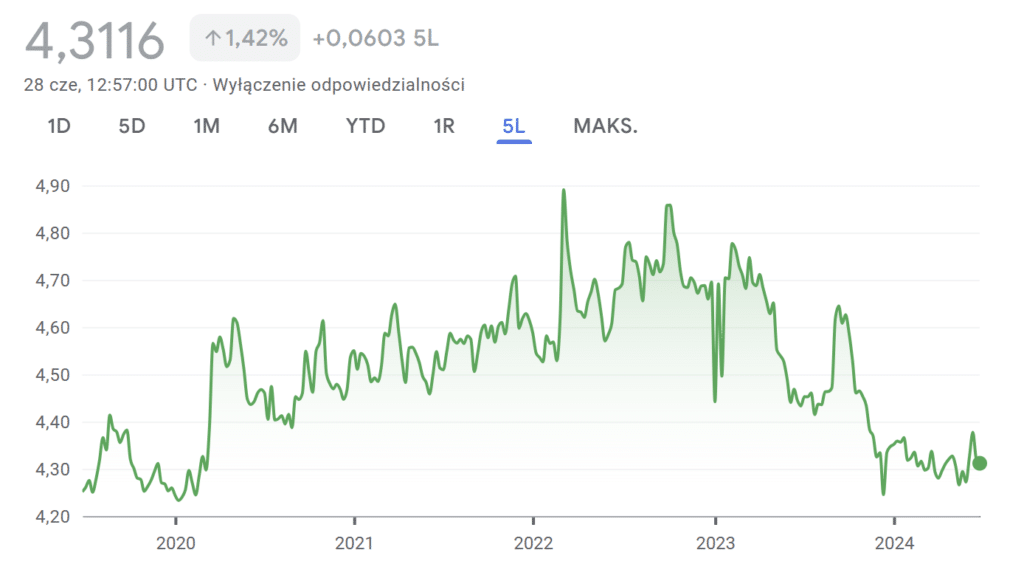
Task: Switch to the YTD view
Action: (365, 126)
